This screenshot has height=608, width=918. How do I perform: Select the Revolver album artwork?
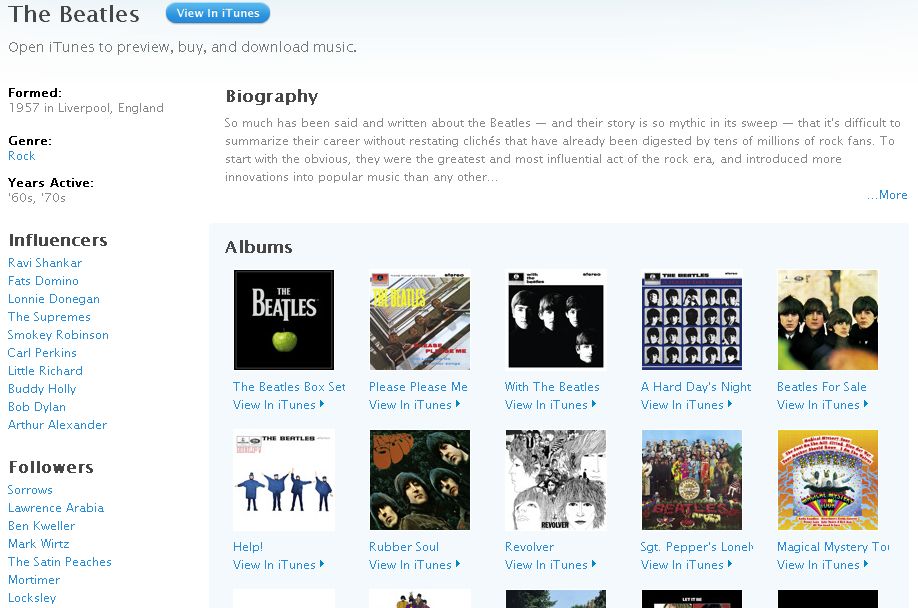(x=556, y=480)
